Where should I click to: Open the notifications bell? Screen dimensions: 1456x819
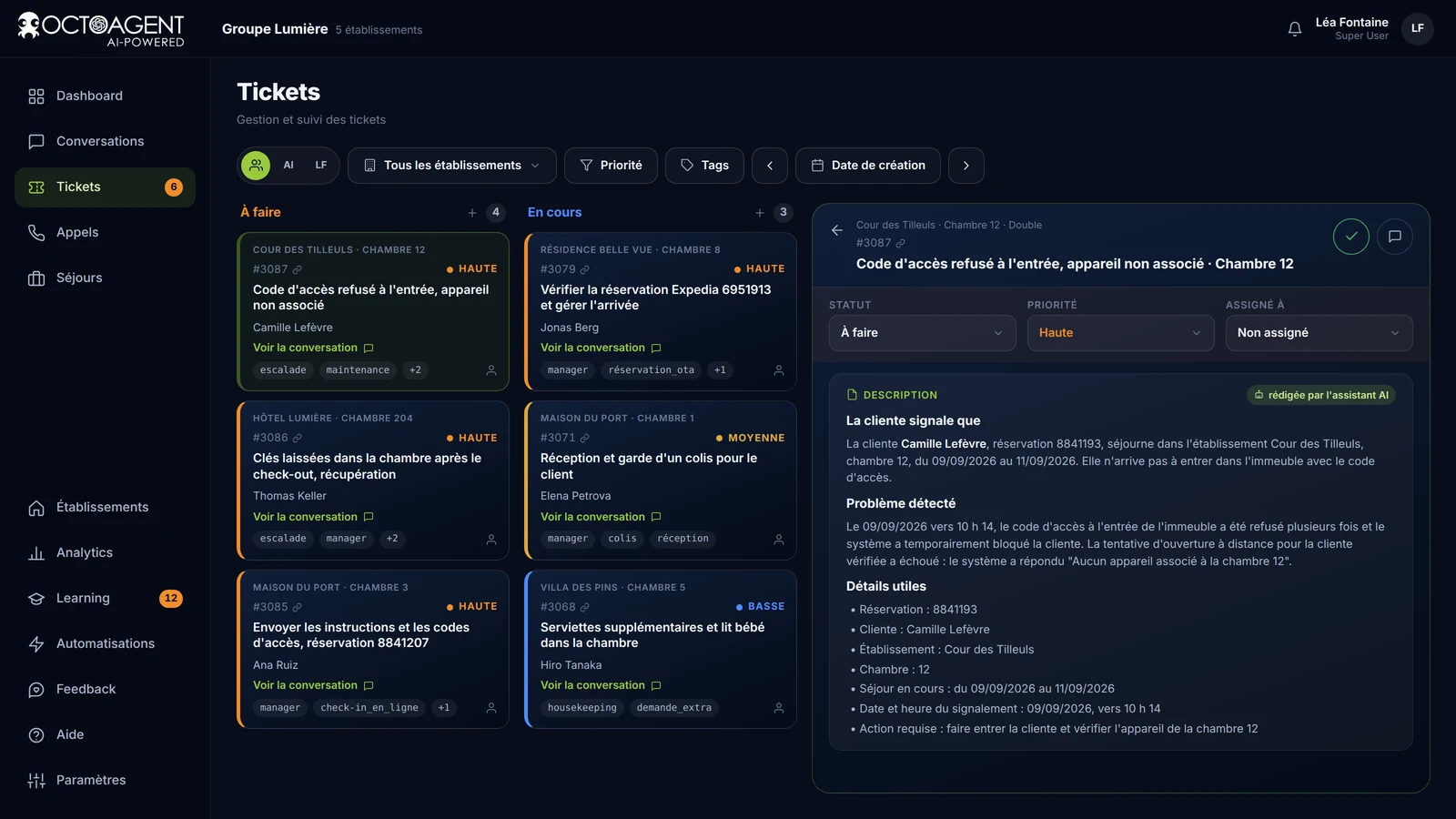coord(1295,29)
